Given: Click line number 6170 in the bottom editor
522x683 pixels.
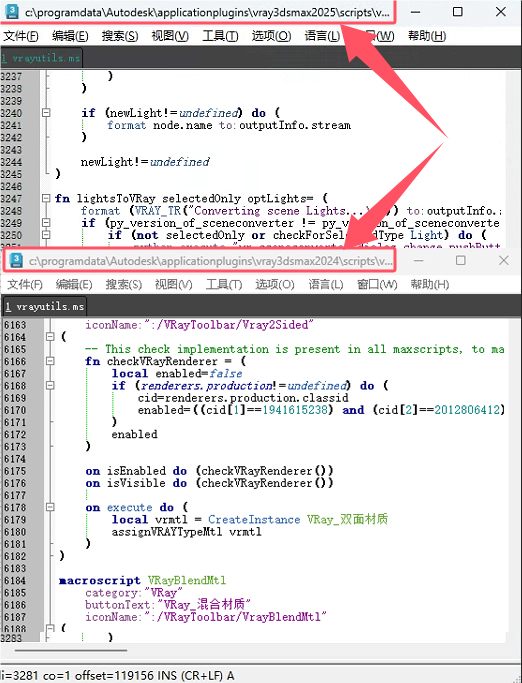Looking at the screenshot, I should pos(15,410).
